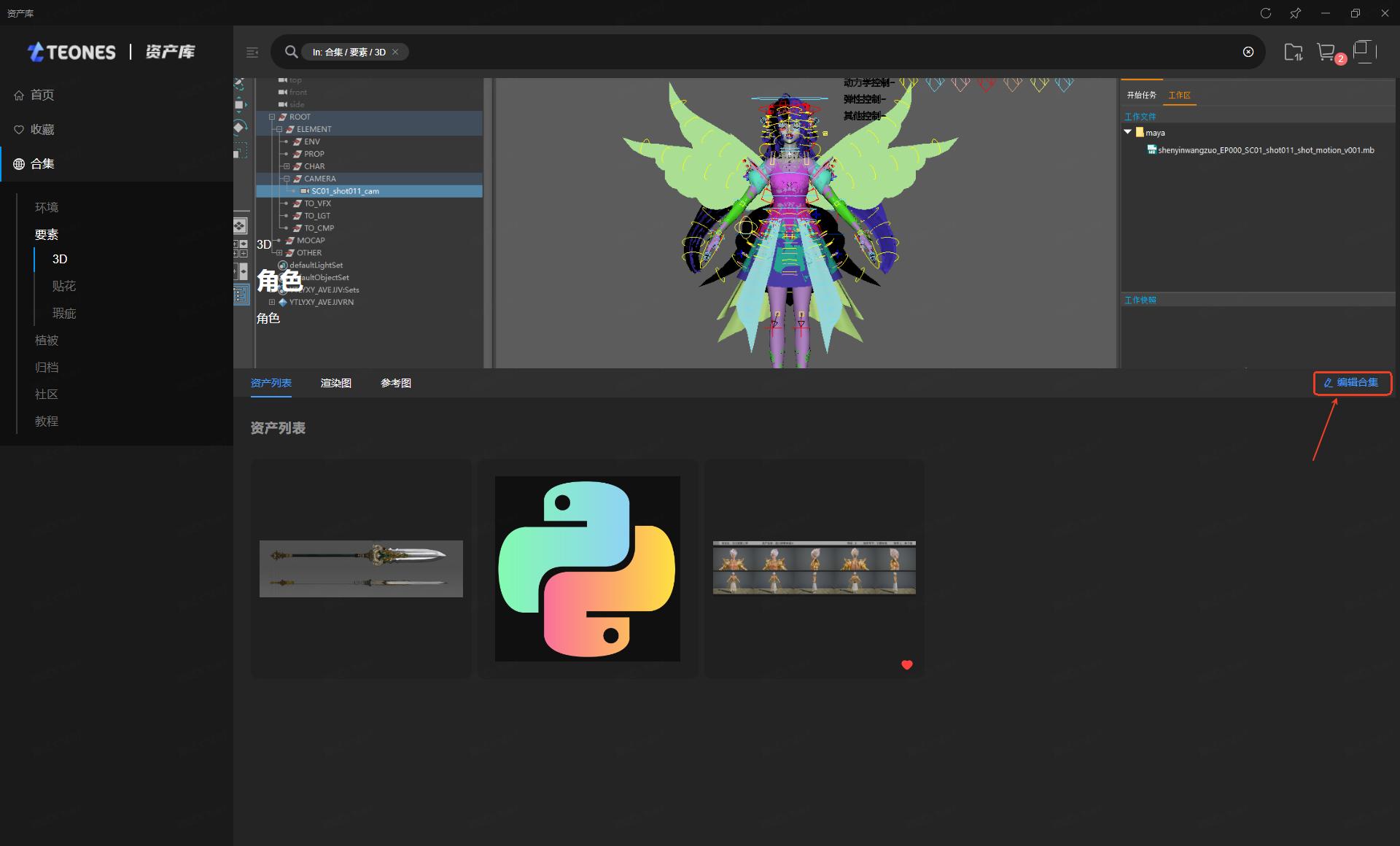Pin the window with pushpin icon

pos(1296,13)
